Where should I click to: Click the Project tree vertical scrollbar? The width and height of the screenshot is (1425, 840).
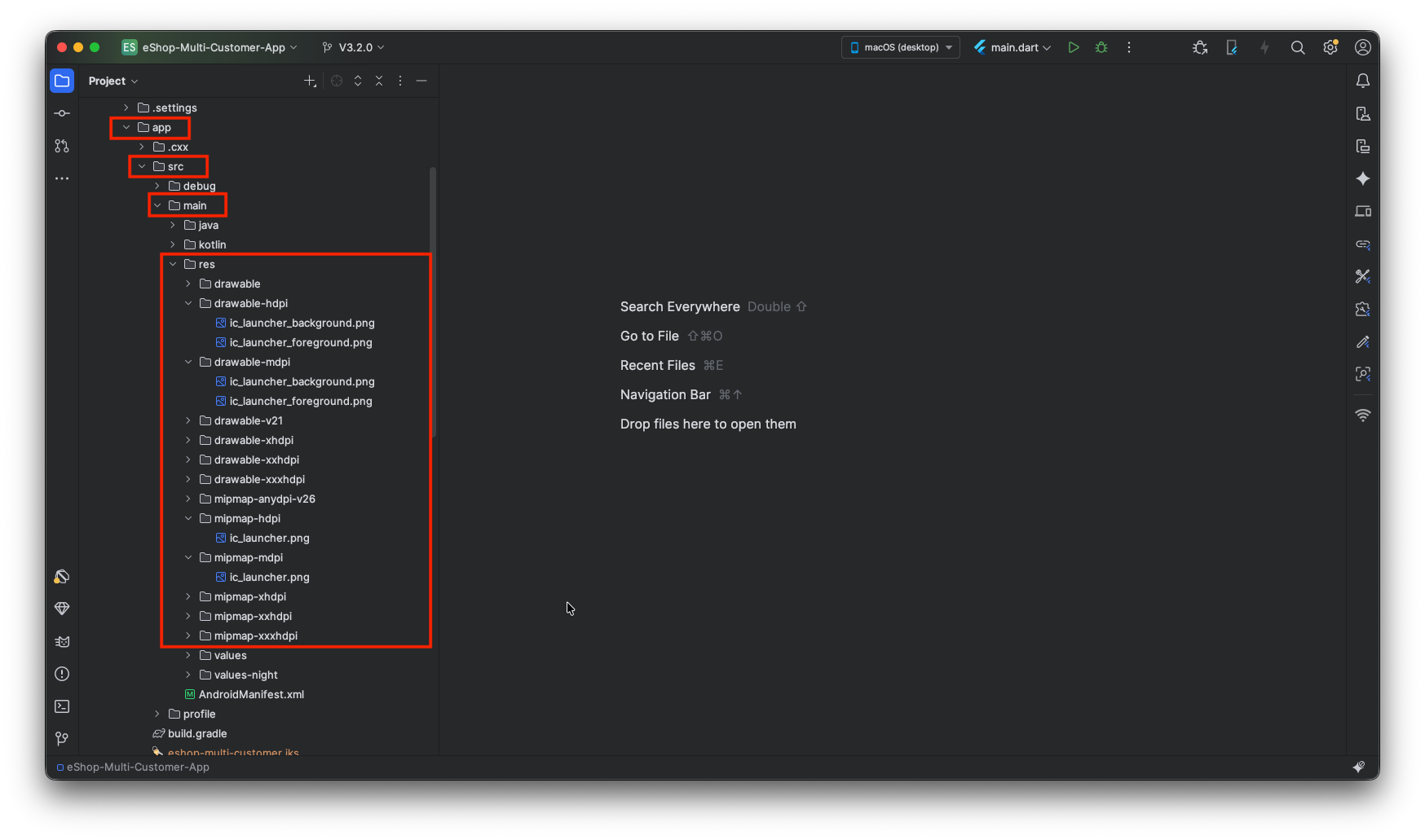pyautogui.click(x=432, y=301)
